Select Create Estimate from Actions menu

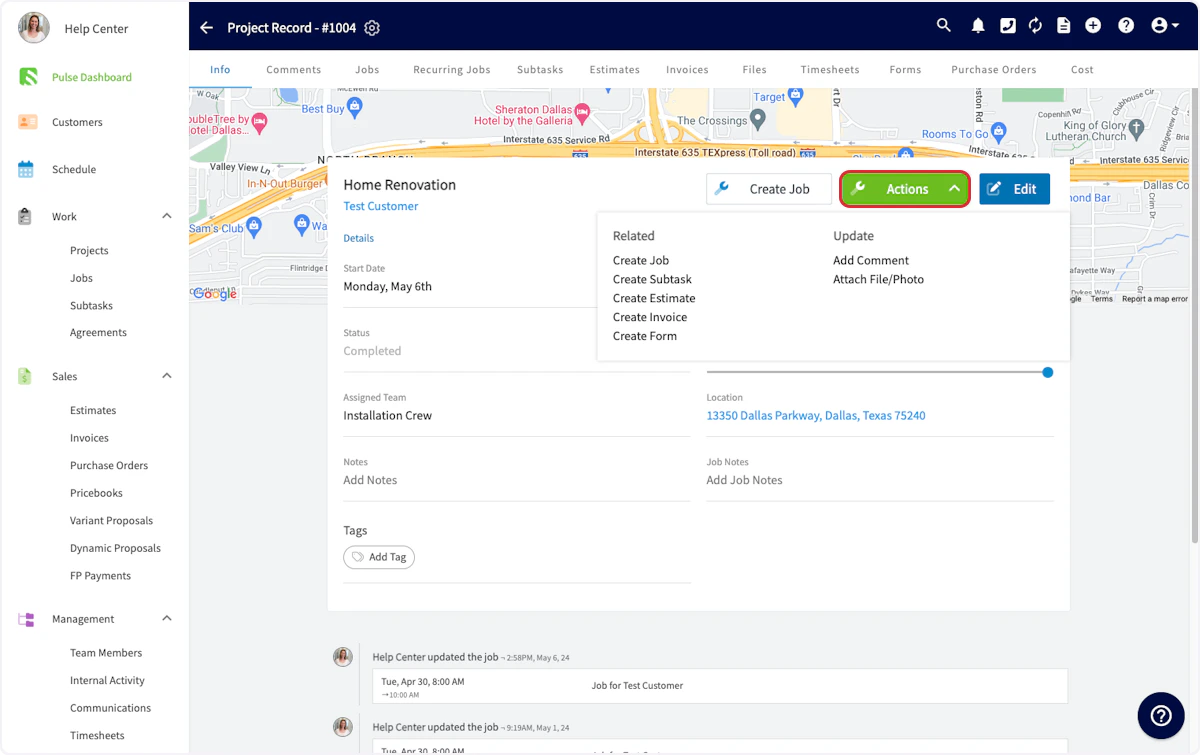(x=654, y=298)
